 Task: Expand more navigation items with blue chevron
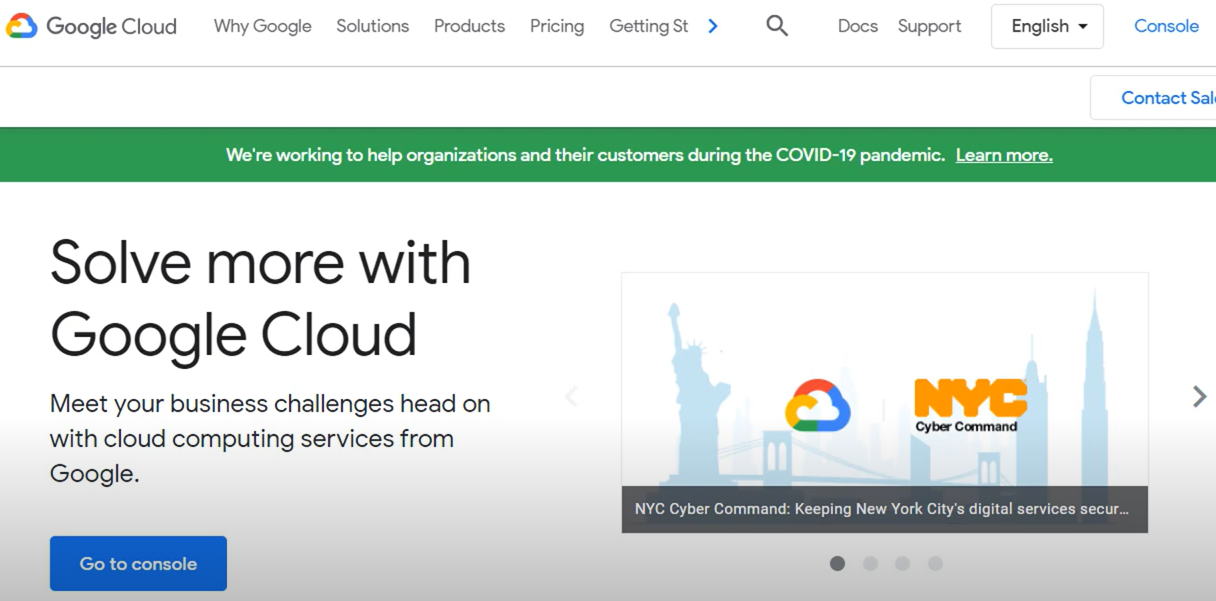point(713,26)
